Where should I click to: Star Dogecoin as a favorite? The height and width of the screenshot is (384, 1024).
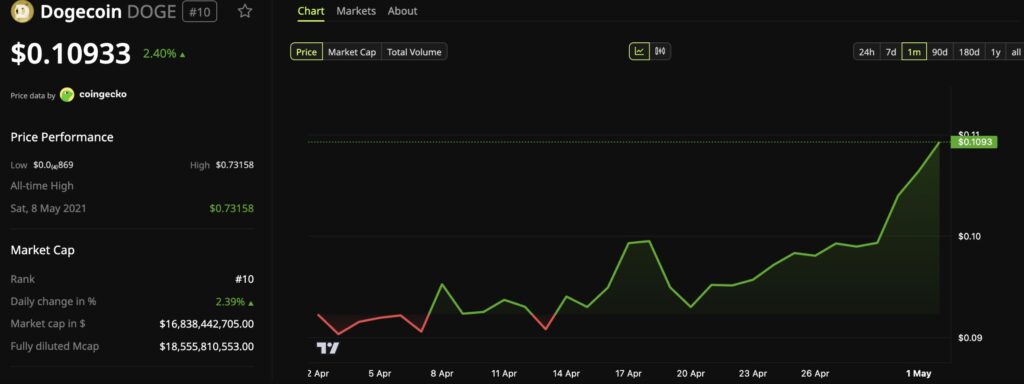245,11
